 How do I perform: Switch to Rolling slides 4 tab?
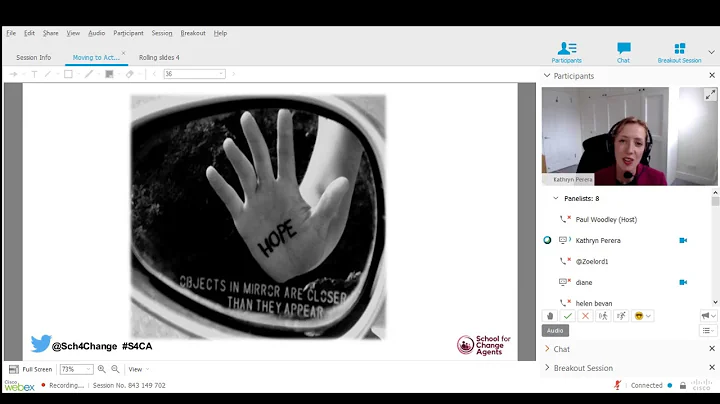pyautogui.click(x=159, y=57)
